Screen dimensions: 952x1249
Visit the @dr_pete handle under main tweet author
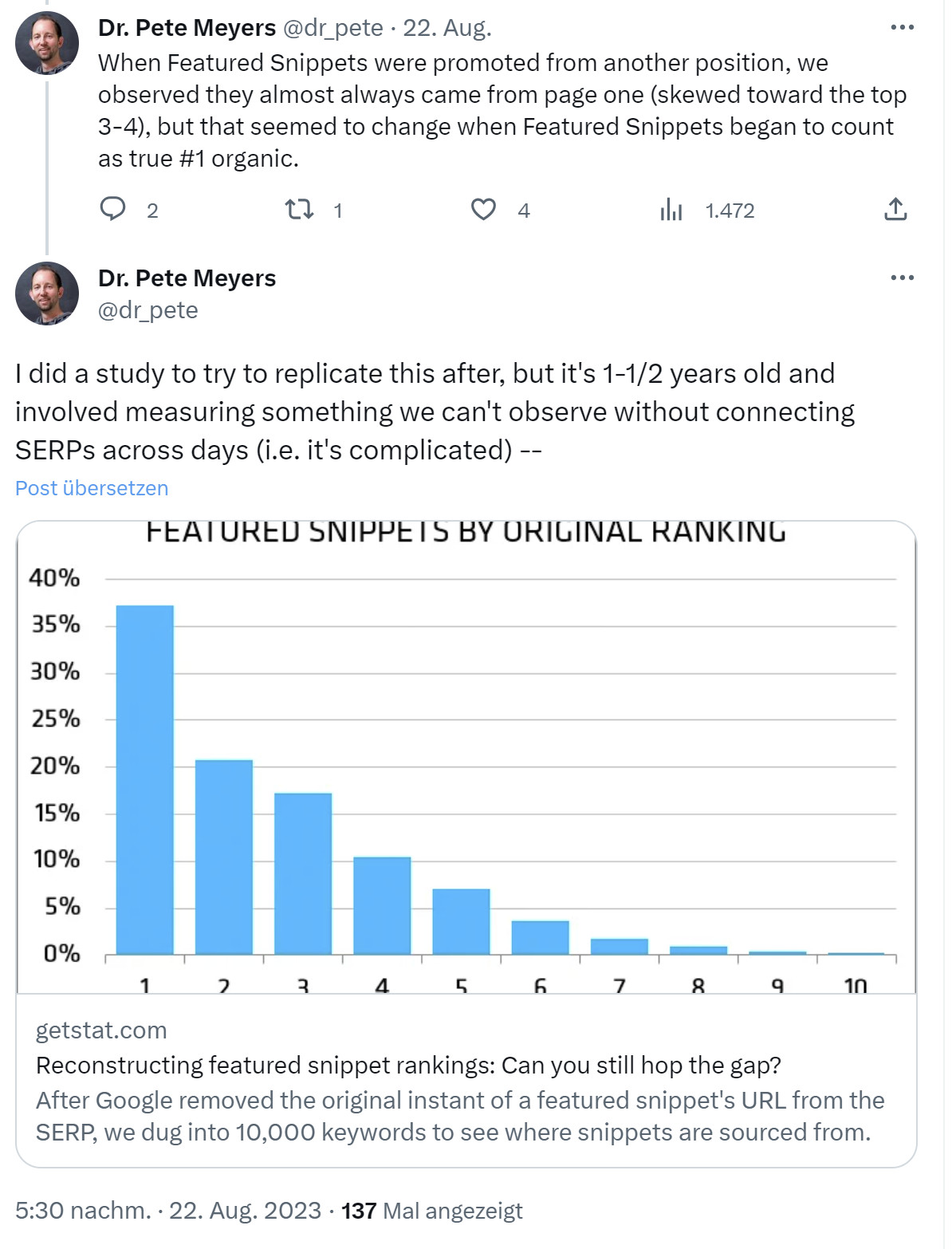pyautogui.click(x=148, y=310)
